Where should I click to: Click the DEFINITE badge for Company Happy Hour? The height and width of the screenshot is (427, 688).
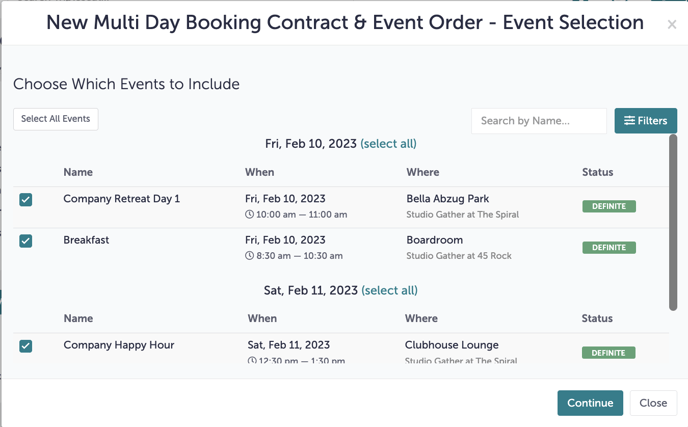609,353
